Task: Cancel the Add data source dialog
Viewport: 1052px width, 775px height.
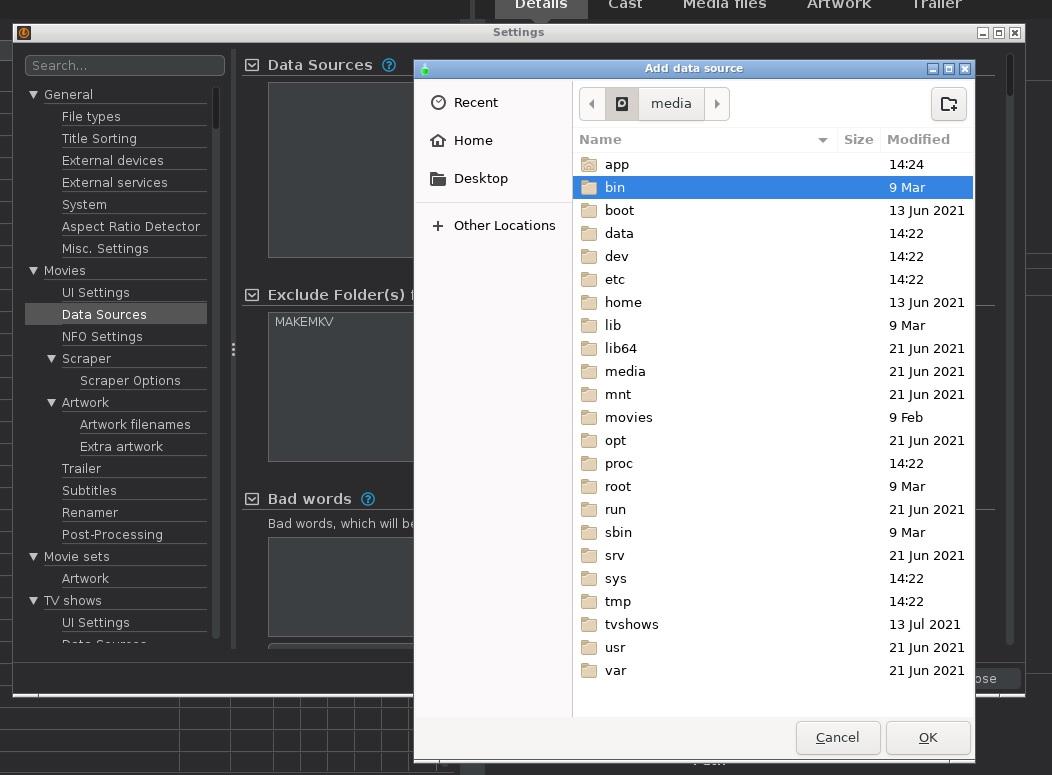Action: click(x=837, y=738)
